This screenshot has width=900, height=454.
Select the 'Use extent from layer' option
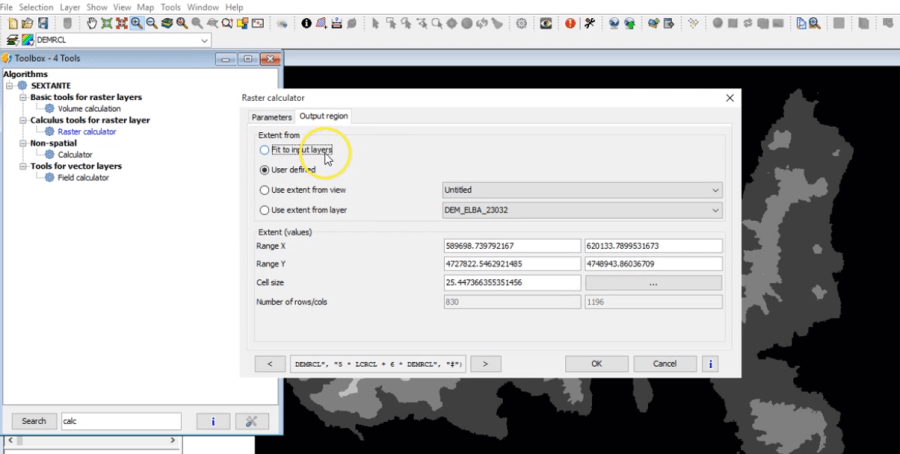264,210
